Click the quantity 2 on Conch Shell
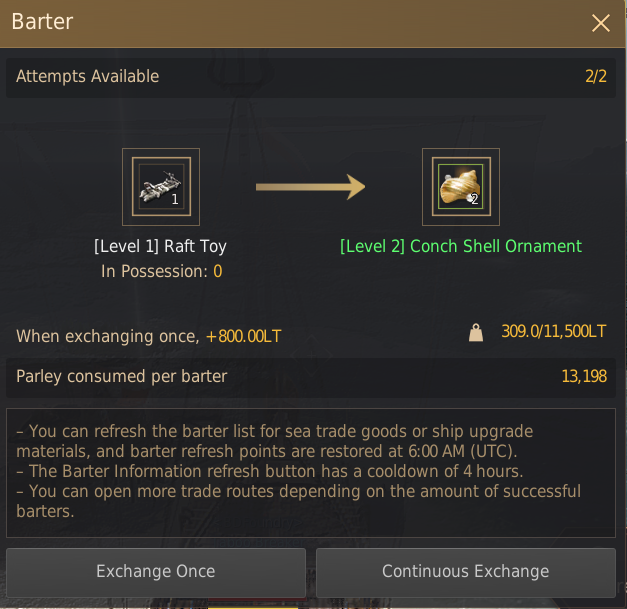 (x=474, y=199)
